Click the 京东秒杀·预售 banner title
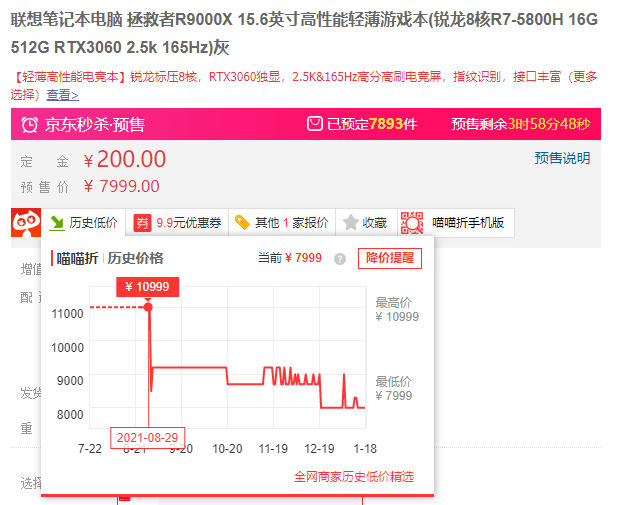The width and height of the screenshot is (622, 505). (94, 125)
